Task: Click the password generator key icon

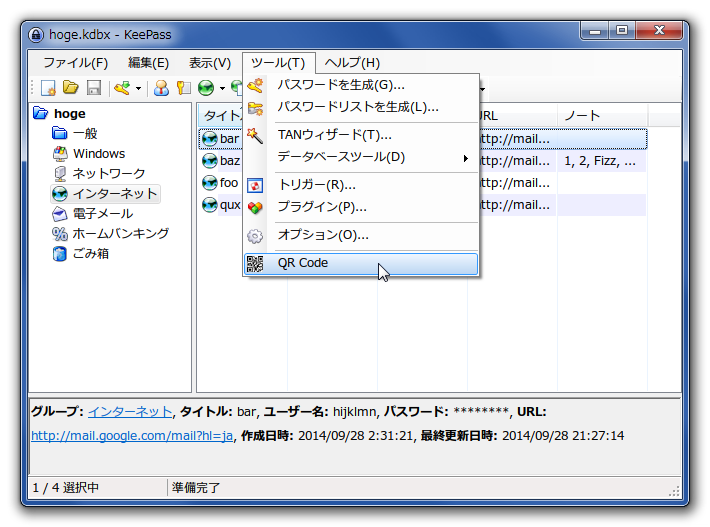Action: point(255,85)
